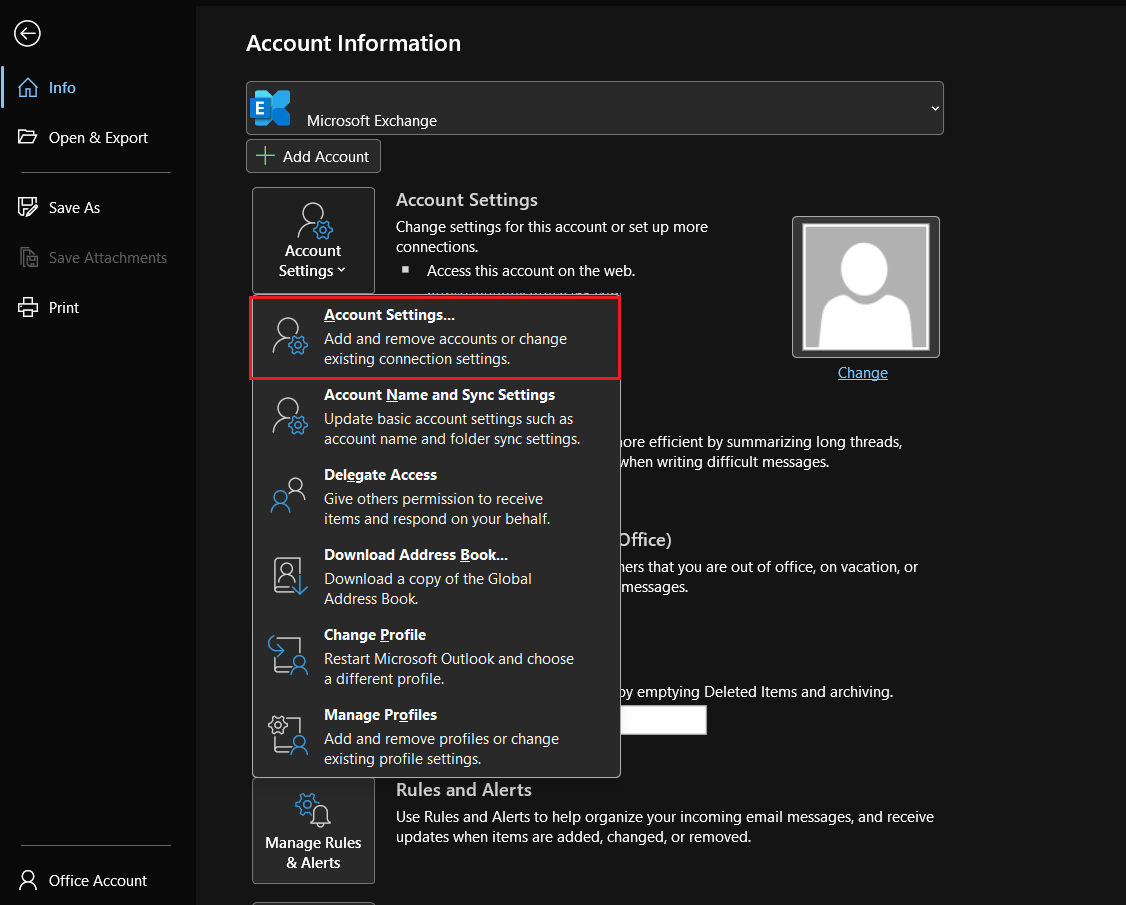The image size is (1126, 905).
Task: Choose Account Settings... from the dropdown menu
Action: 435,338
